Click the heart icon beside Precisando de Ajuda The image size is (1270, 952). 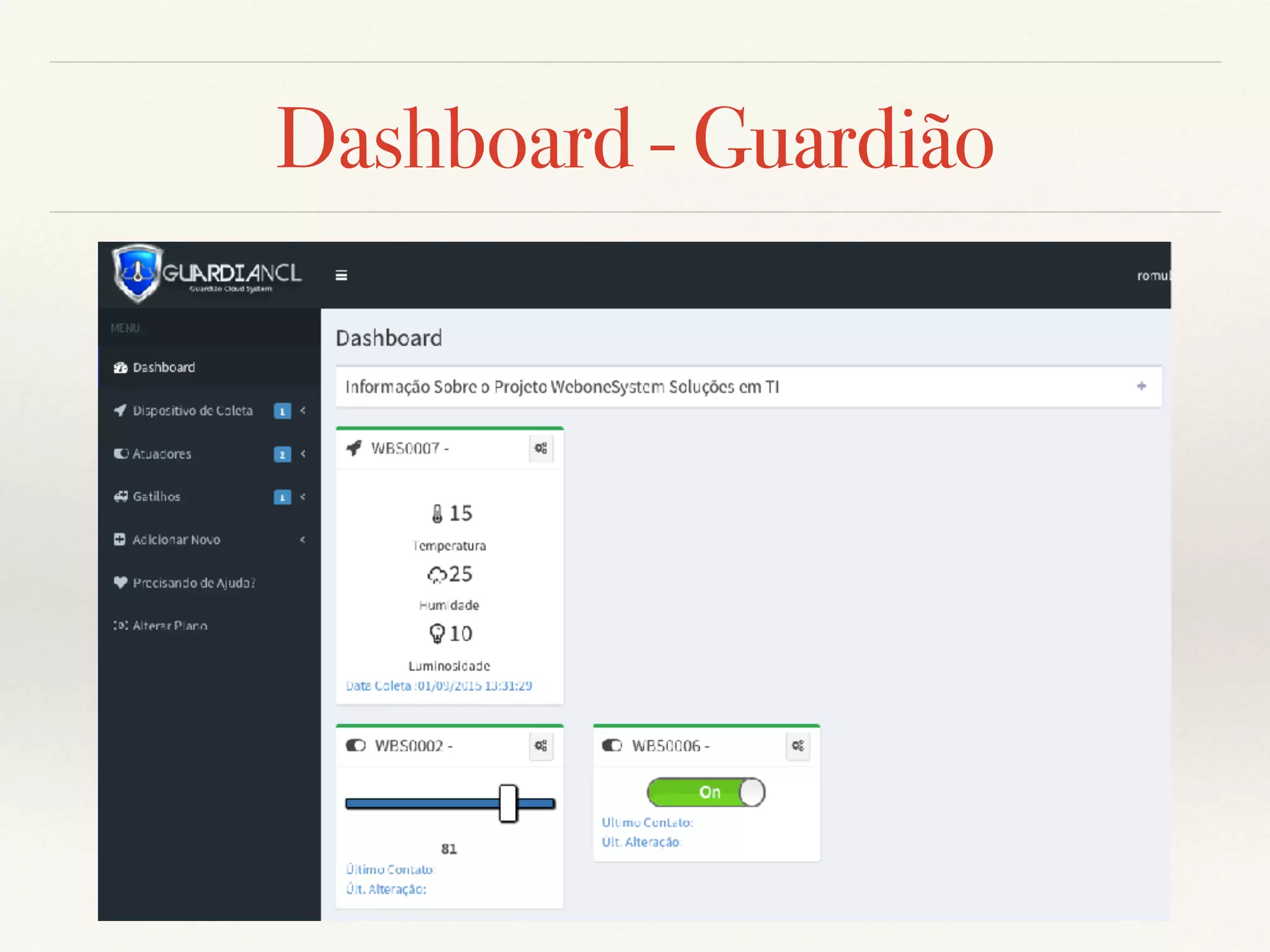120,582
